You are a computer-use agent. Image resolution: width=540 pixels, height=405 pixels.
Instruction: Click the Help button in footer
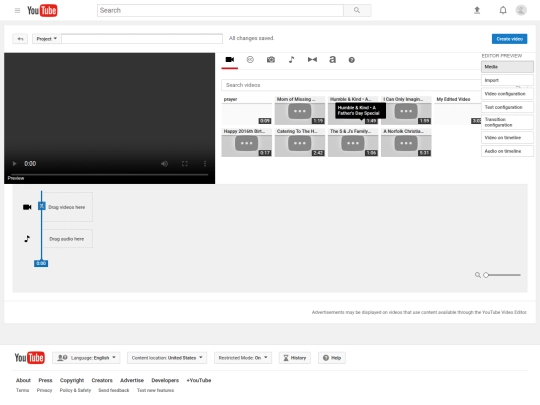click(x=332, y=358)
